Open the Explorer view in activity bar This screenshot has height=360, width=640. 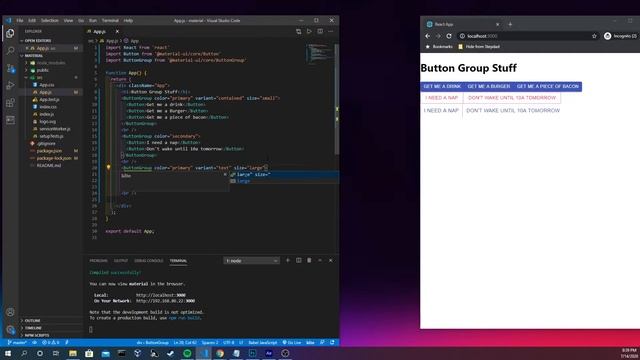(x=10, y=33)
